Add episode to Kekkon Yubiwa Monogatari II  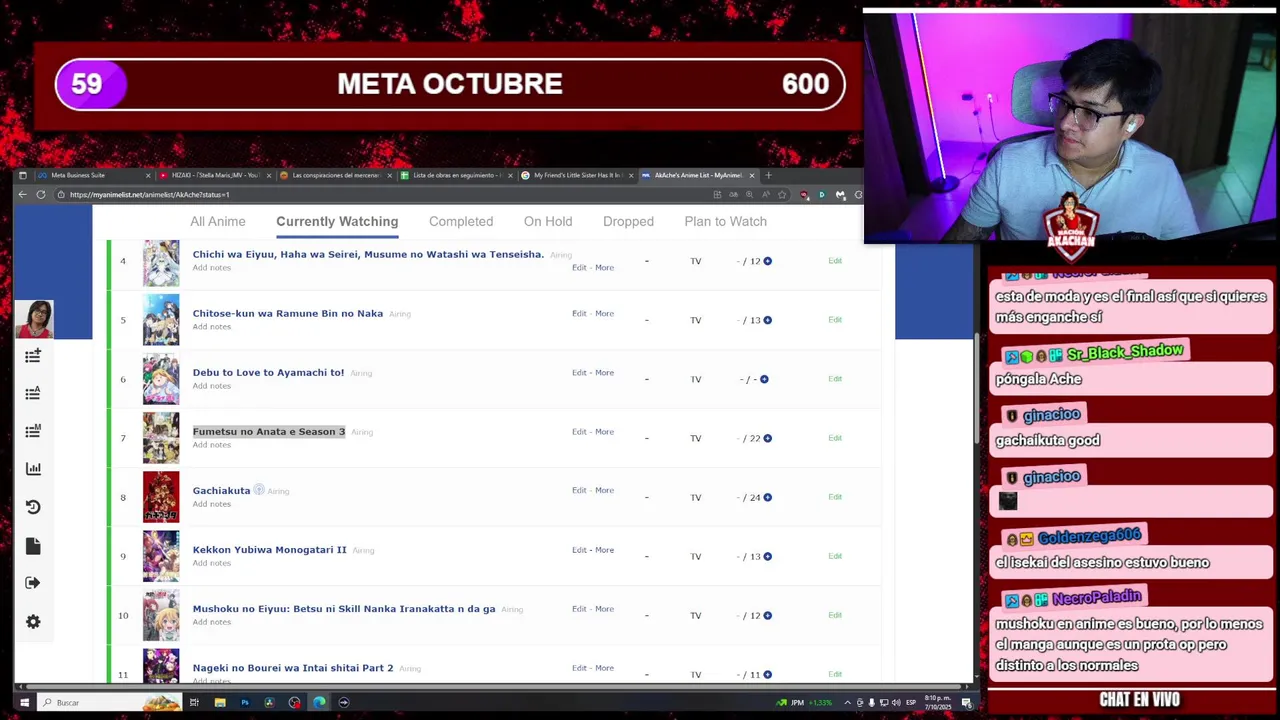click(767, 556)
